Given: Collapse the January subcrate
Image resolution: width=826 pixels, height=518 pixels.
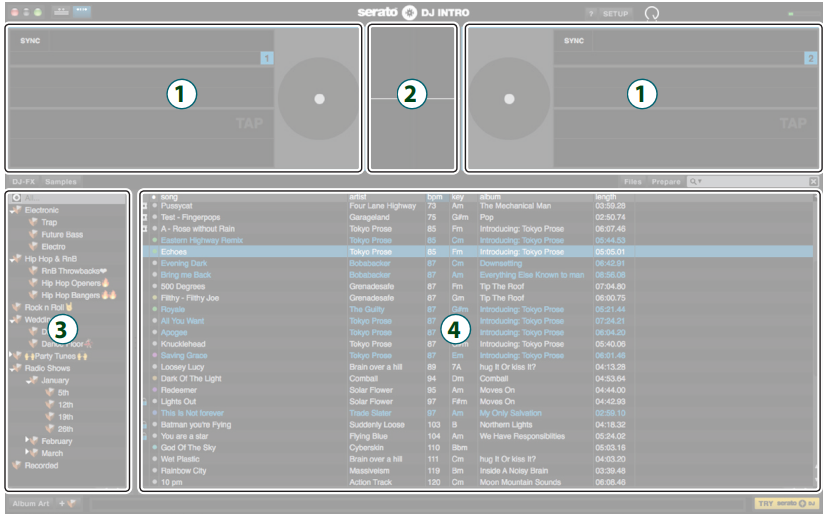Looking at the screenshot, I should pyautogui.click(x=27, y=380).
